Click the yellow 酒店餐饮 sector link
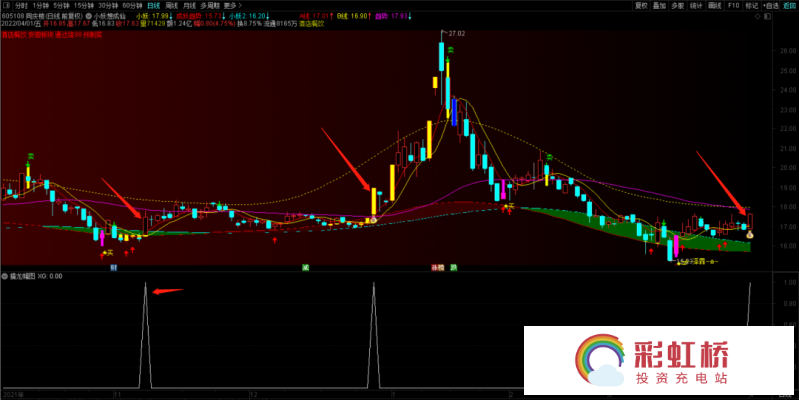Viewport: 799px width, 400px height. point(311,23)
